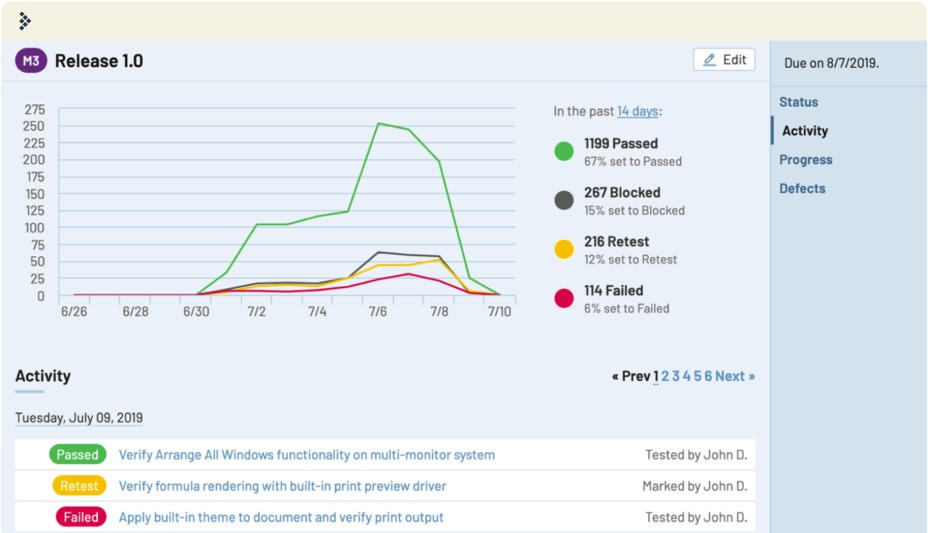Click the 6% set to Failed text
928x533 pixels.
pyautogui.click(x=627, y=309)
